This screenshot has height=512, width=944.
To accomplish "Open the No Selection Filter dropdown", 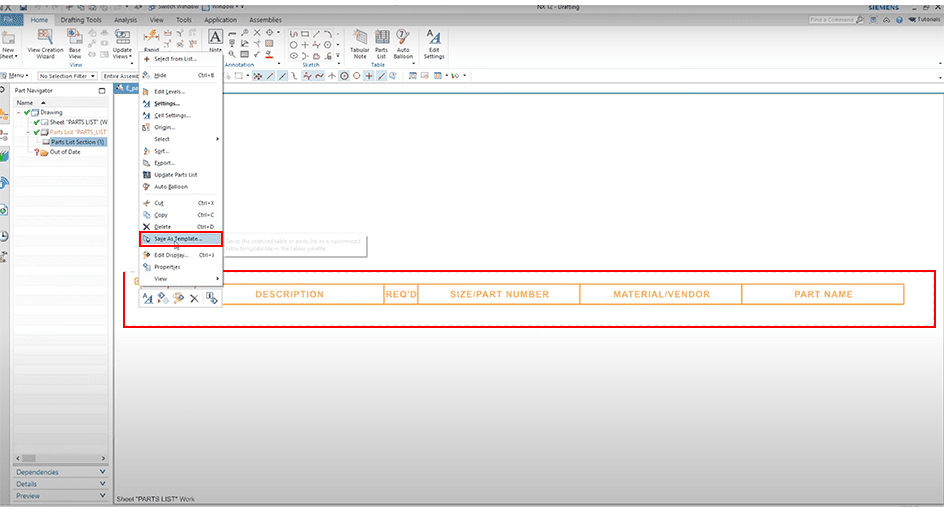I will (67, 76).
